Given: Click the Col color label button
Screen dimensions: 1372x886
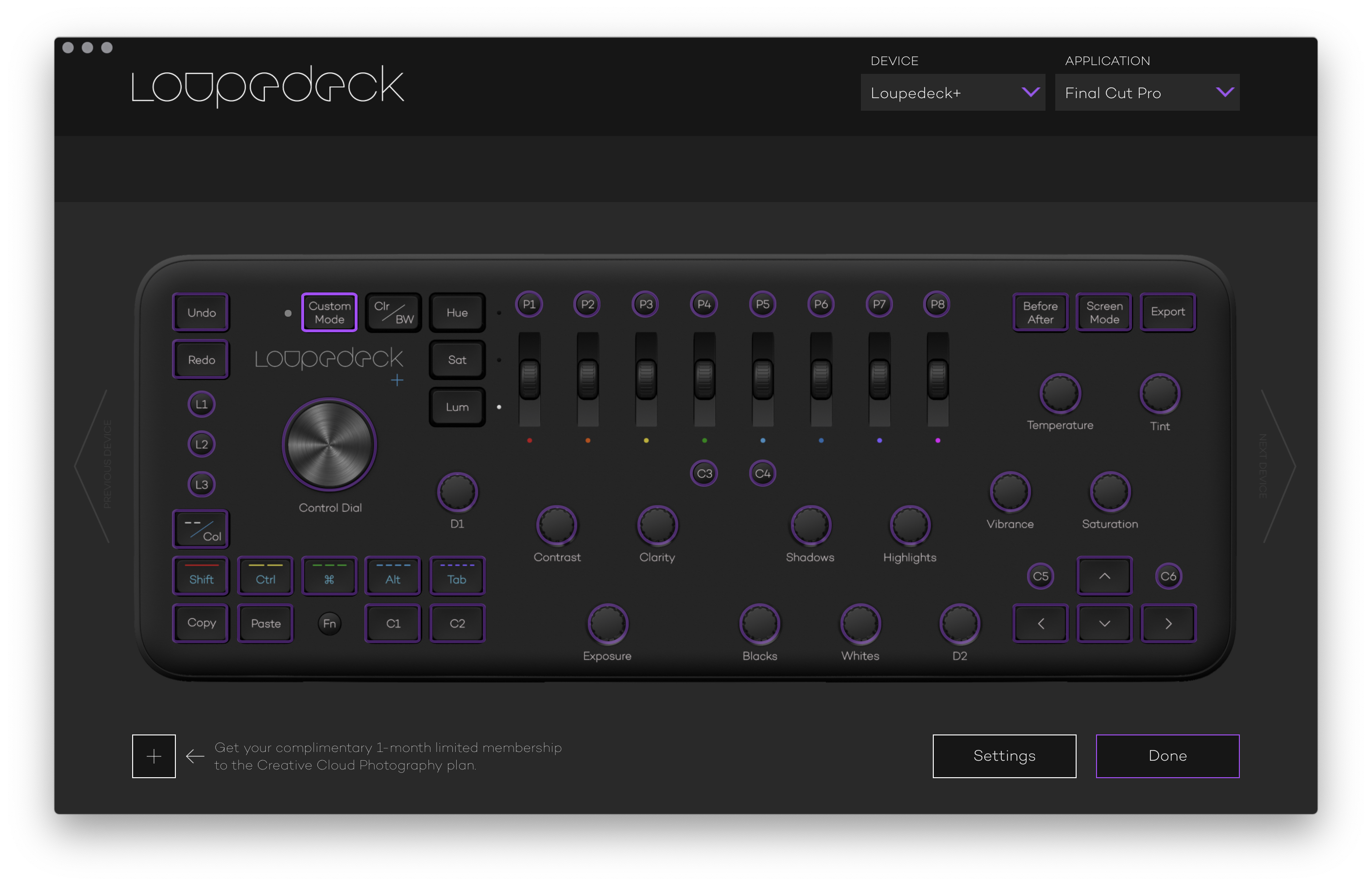Looking at the screenshot, I should [201, 529].
